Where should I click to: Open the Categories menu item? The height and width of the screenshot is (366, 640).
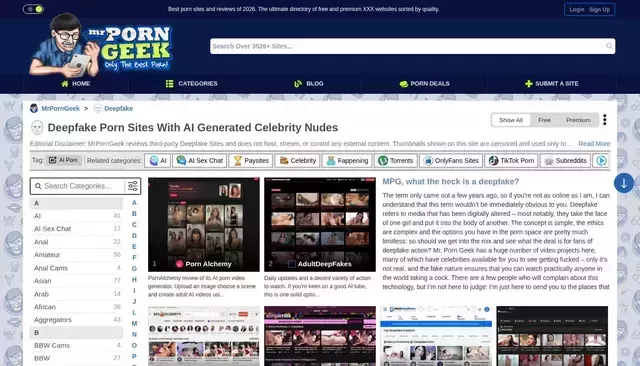(x=192, y=84)
